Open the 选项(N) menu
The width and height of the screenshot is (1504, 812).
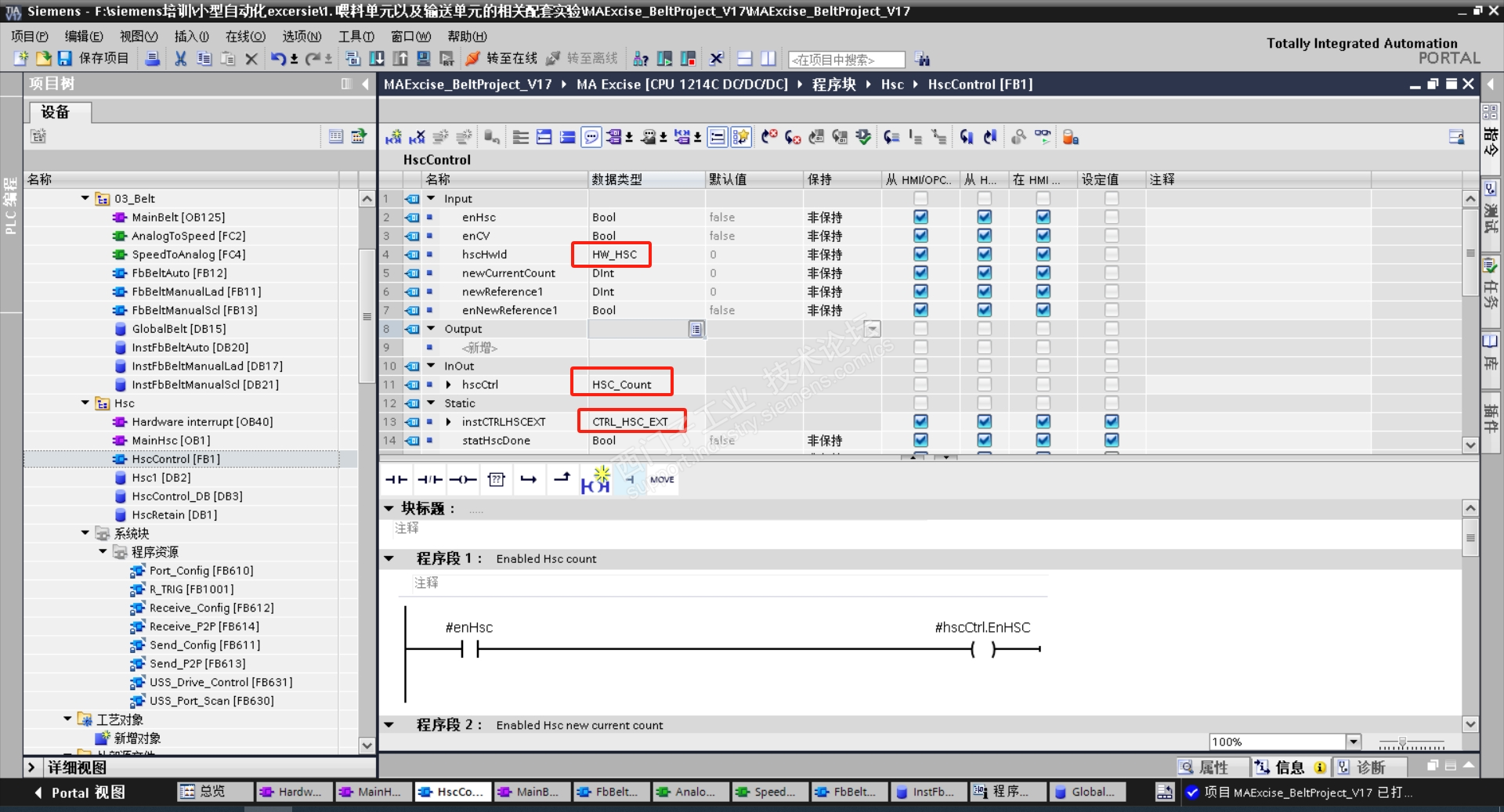point(302,36)
